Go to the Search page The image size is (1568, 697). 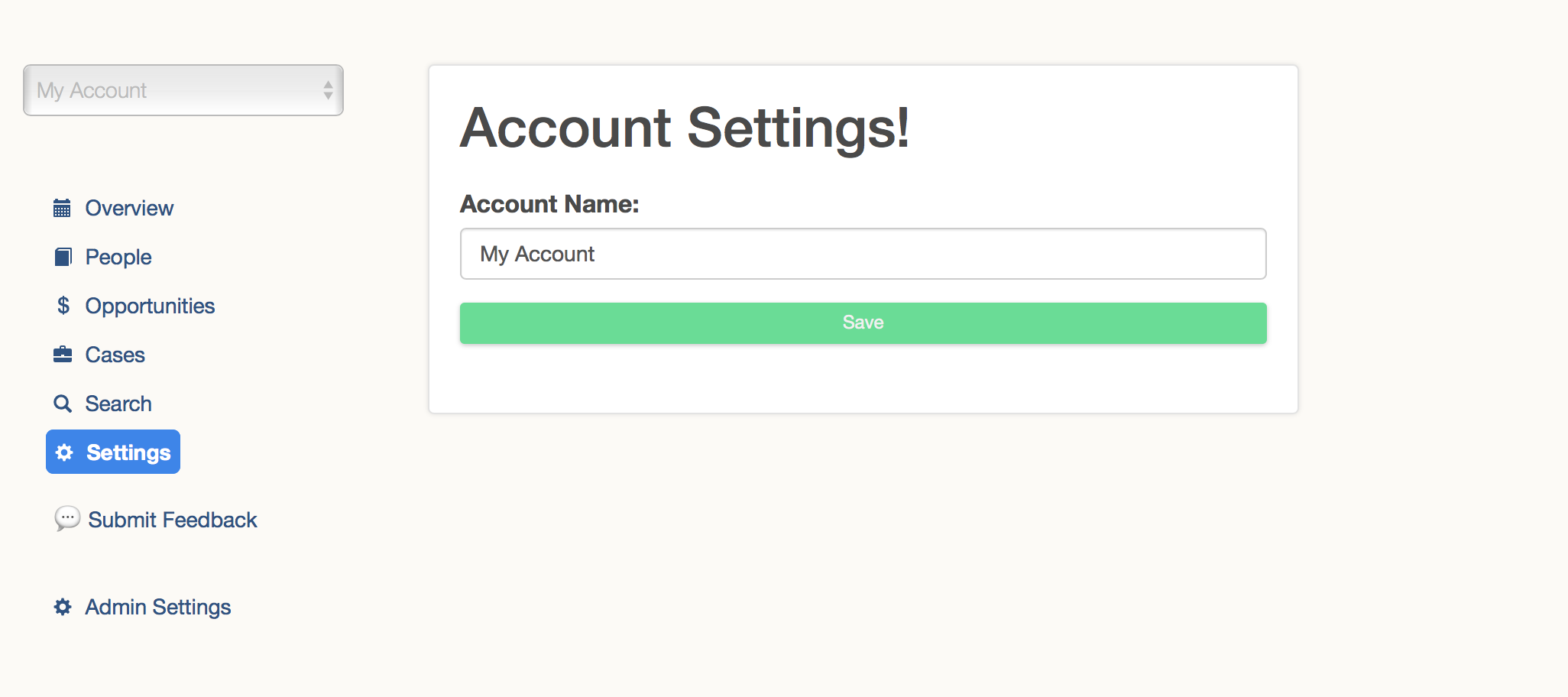pyautogui.click(x=118, y=403)
